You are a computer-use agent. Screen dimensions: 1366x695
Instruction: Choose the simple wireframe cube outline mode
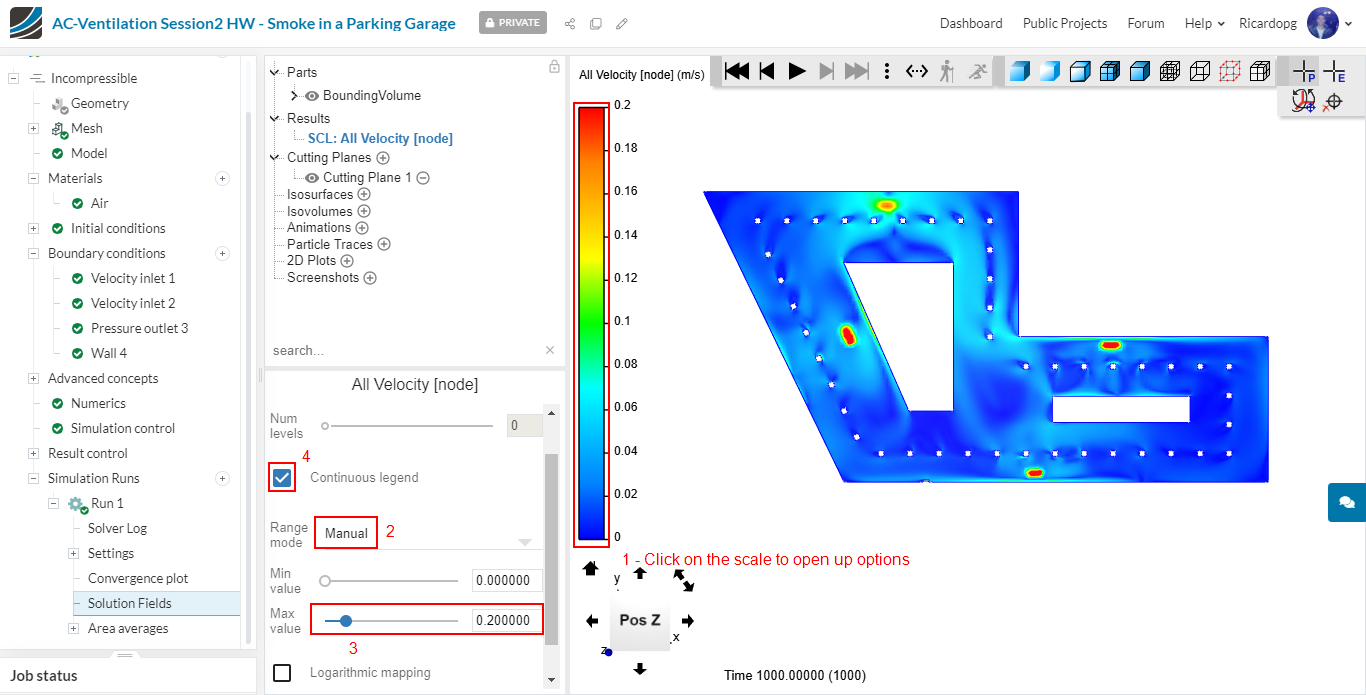tap(1200, 71)
